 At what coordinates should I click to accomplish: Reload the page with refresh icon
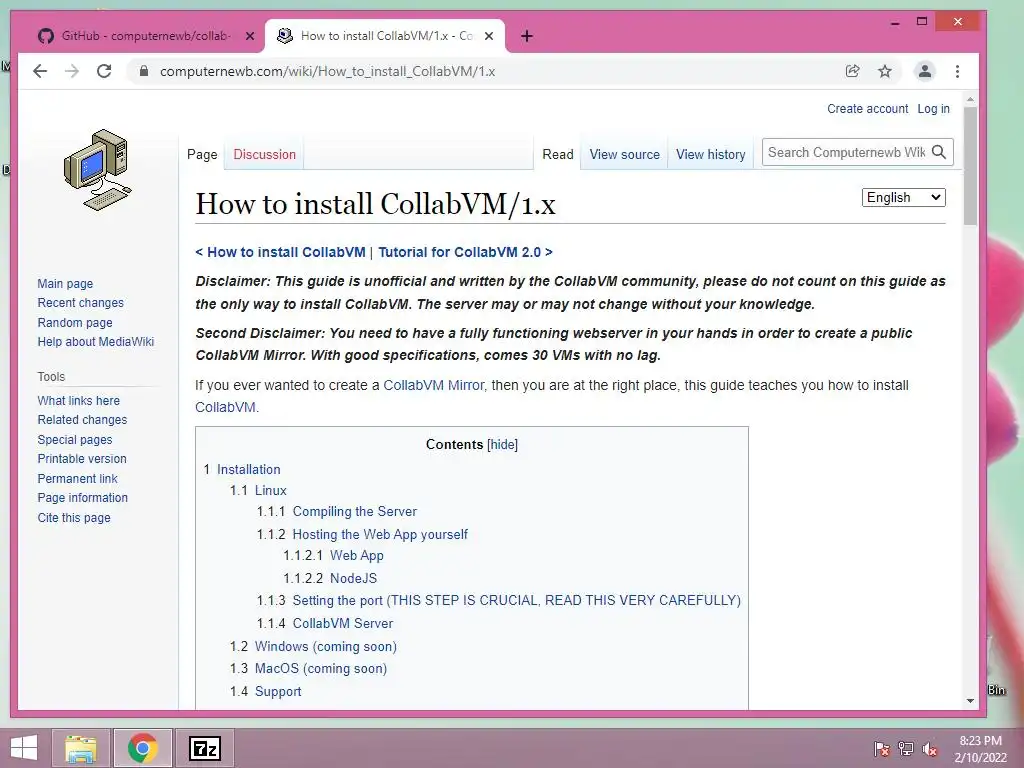point(104,71)
